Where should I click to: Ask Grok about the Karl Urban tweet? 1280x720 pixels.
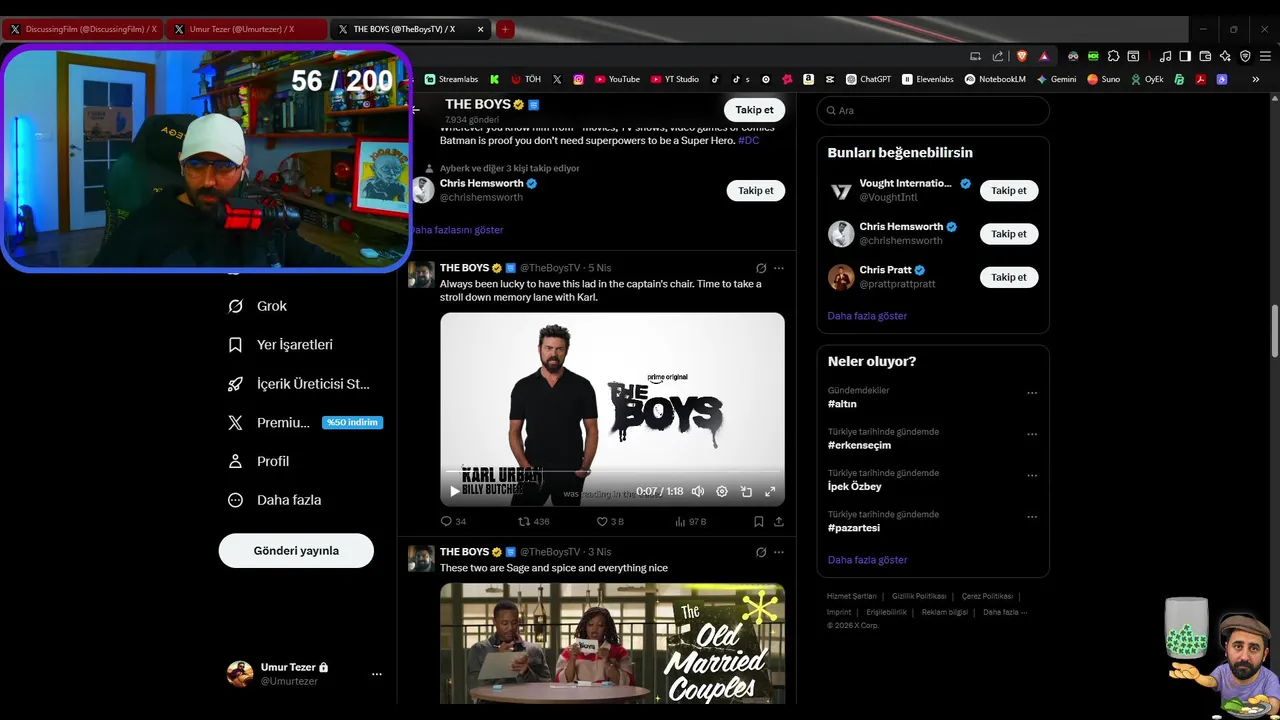(761, 268)
